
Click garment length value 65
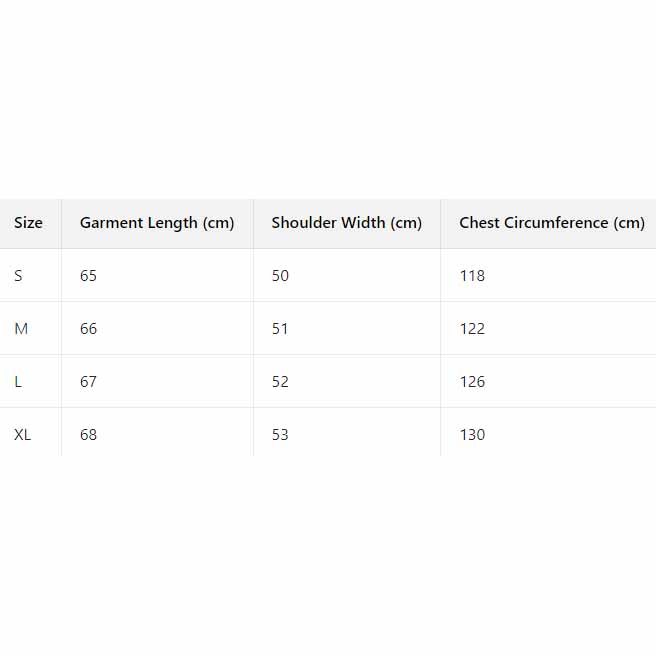(88, 276)
